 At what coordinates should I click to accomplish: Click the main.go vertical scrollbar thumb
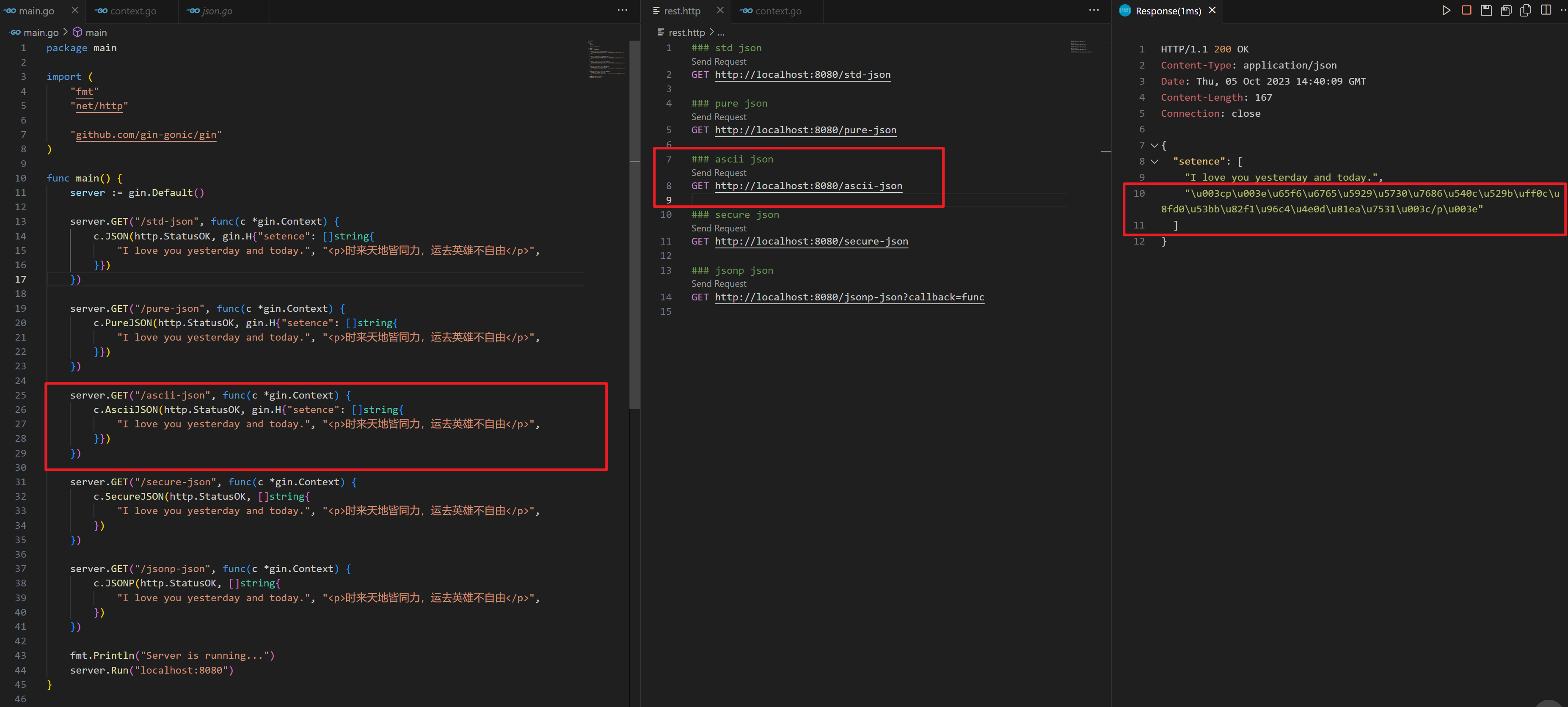point(634,225)
